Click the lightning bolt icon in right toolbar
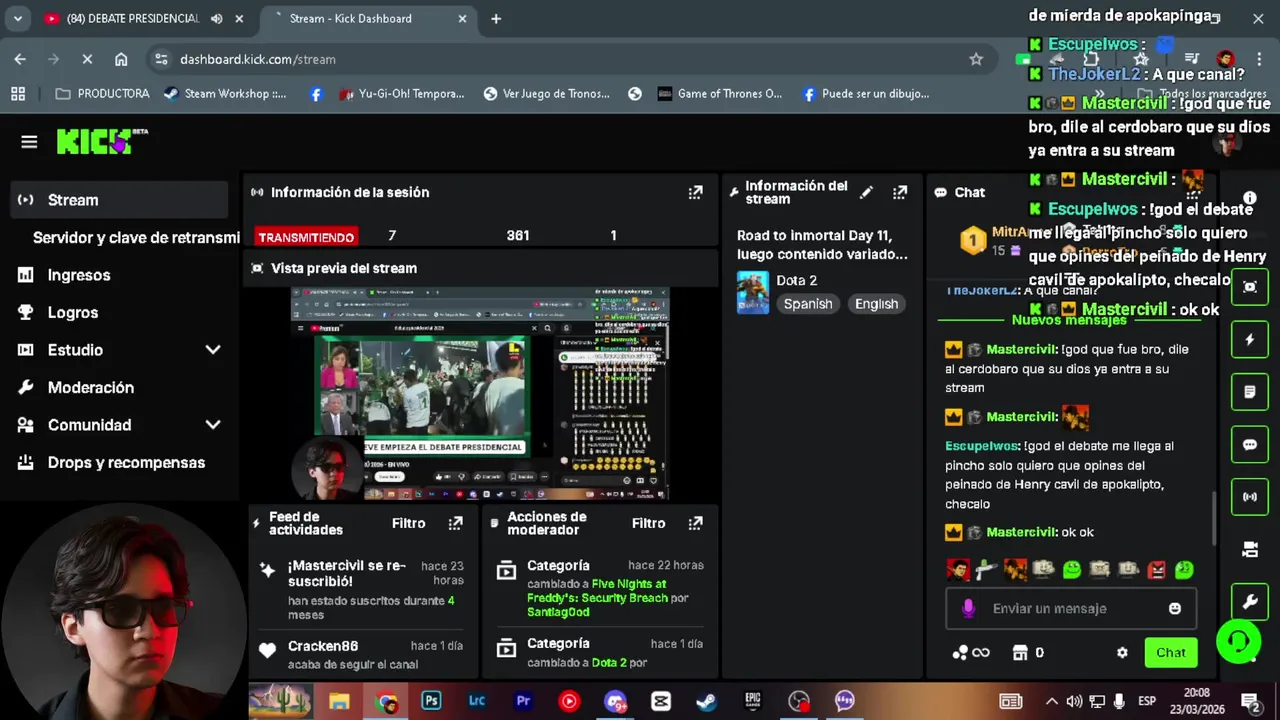Viewport: 1280px width, 720px height. coord(1249,339)
